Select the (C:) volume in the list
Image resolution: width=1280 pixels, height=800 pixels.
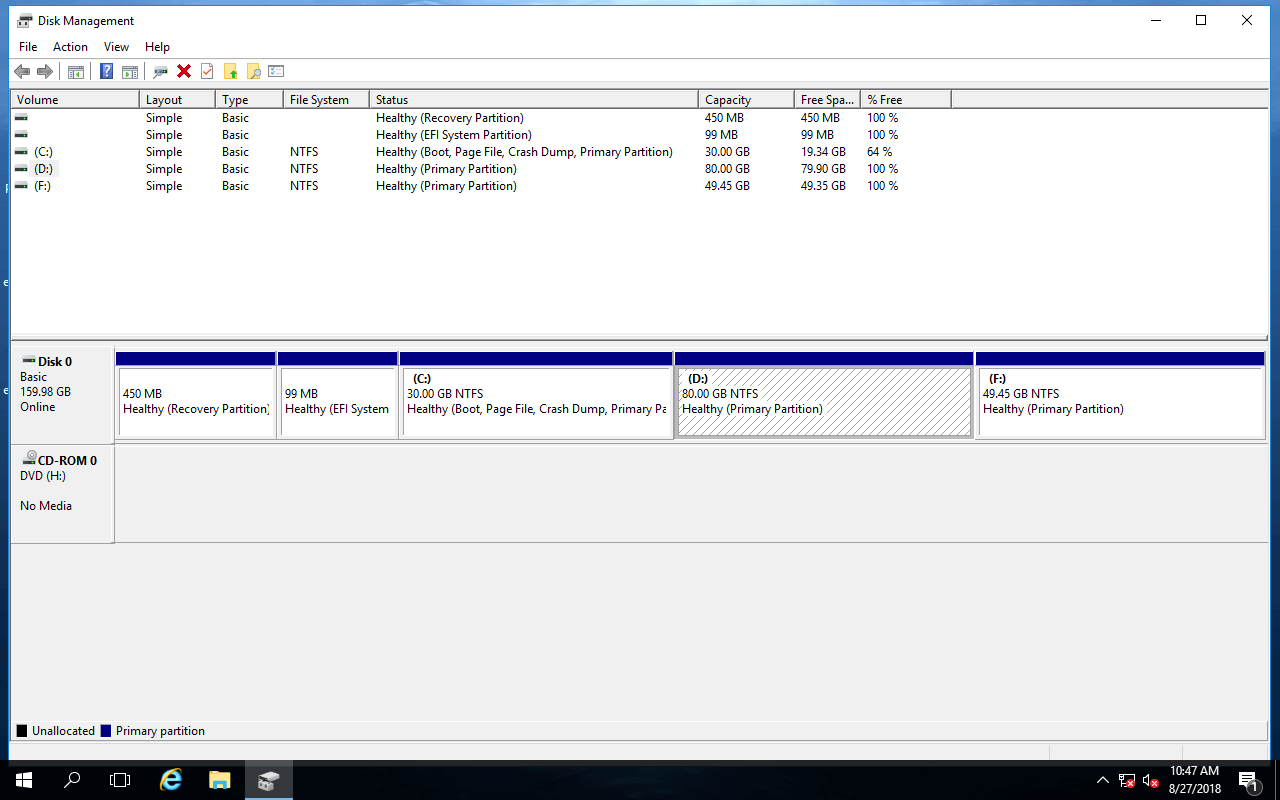(x=43, y=152)
